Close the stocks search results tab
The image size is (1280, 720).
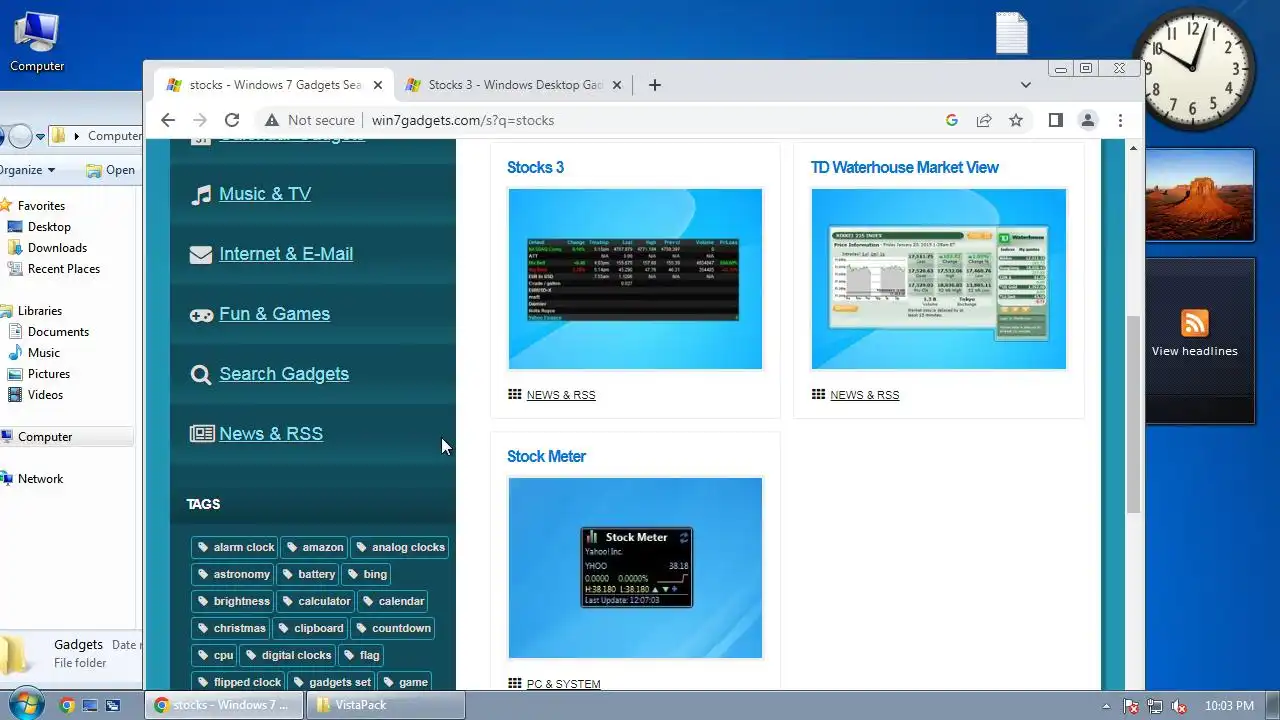378,85
